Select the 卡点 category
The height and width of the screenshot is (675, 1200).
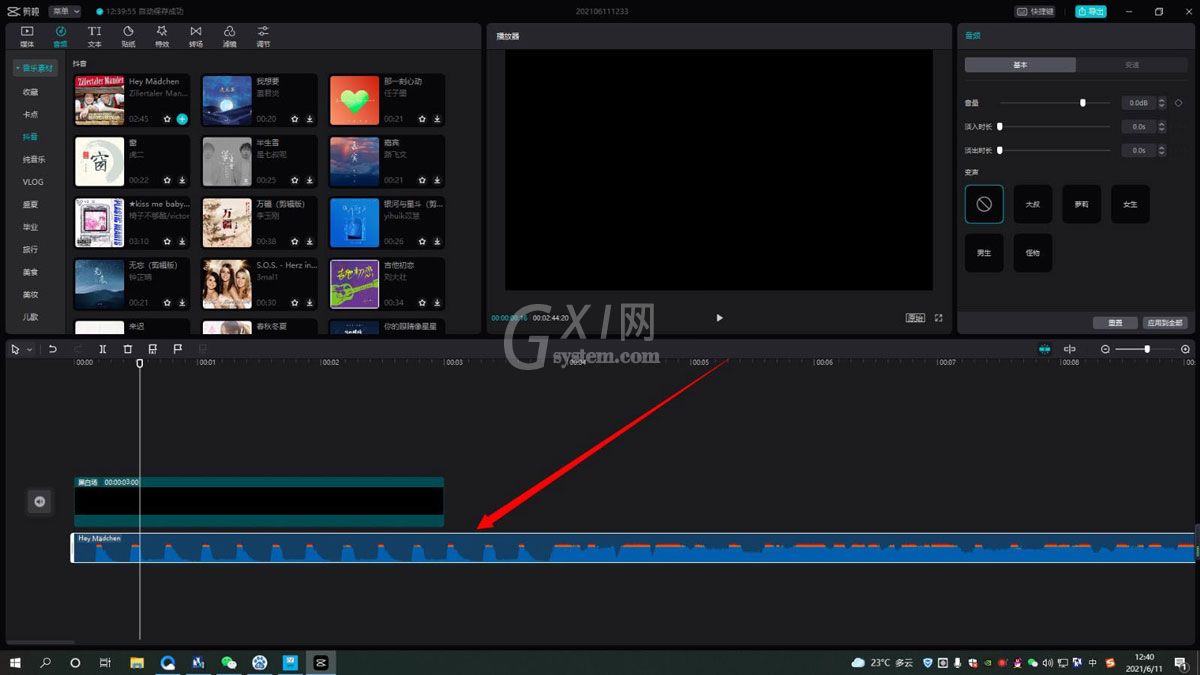pyautogui.click(x=31, y=114)
